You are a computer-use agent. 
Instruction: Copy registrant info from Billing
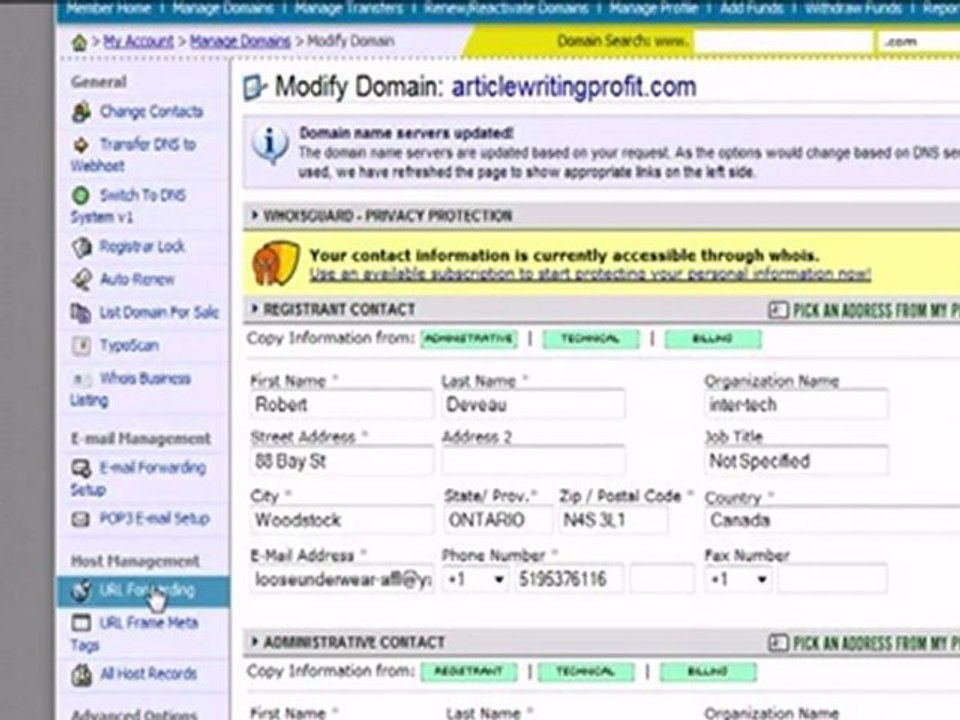(x=713, y=339)
